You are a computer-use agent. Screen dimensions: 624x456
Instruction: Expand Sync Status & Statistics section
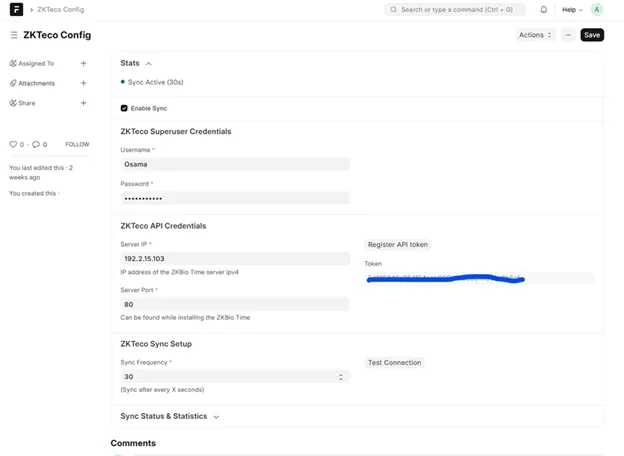216,416
